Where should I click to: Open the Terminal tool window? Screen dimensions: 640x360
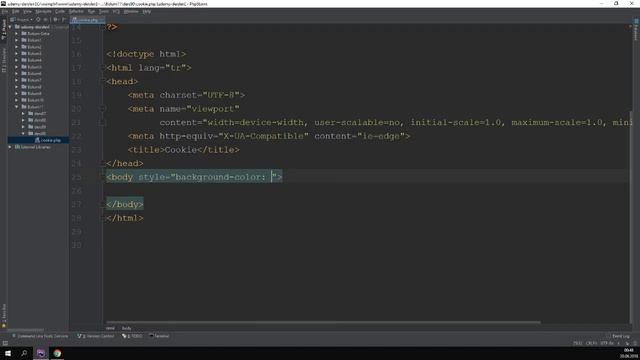click(159, 336)
